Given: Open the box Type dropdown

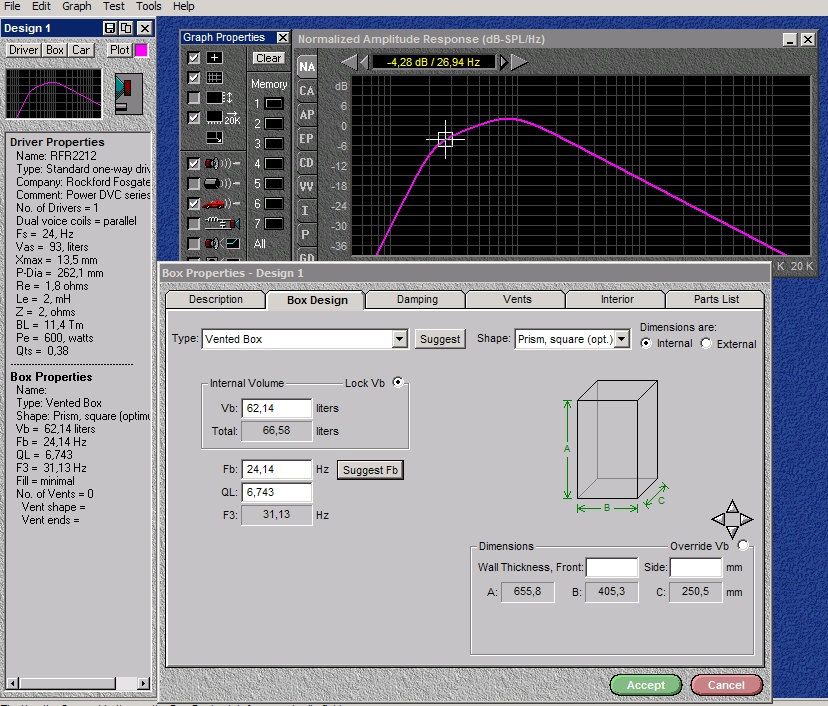Looking at the screenshot, I should (x=399, y=339).
